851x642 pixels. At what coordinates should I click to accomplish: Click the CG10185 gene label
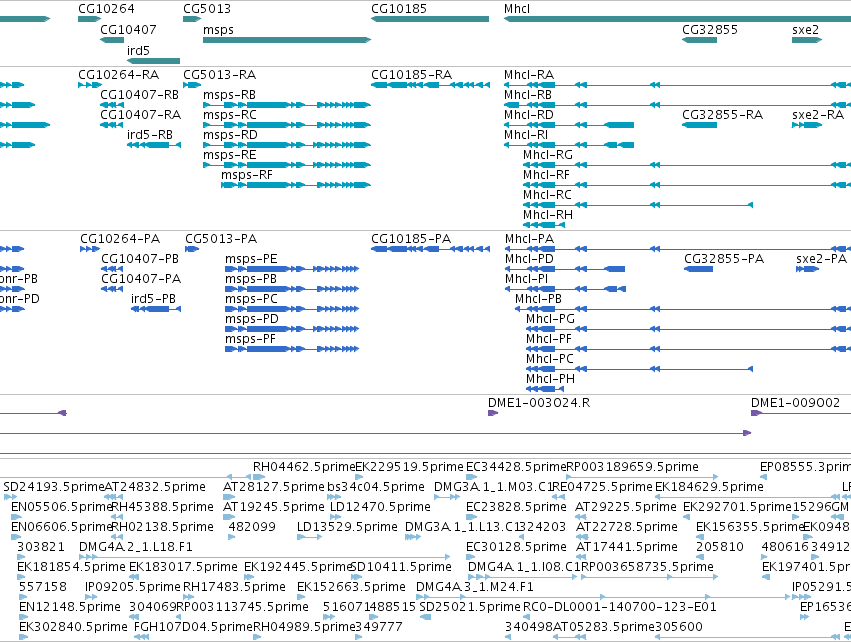pyautogui.click(x=399, y=9)
